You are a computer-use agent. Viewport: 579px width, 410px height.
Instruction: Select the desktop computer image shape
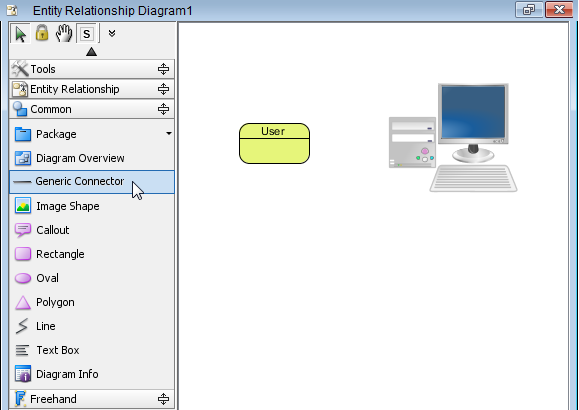pos(453,137)
